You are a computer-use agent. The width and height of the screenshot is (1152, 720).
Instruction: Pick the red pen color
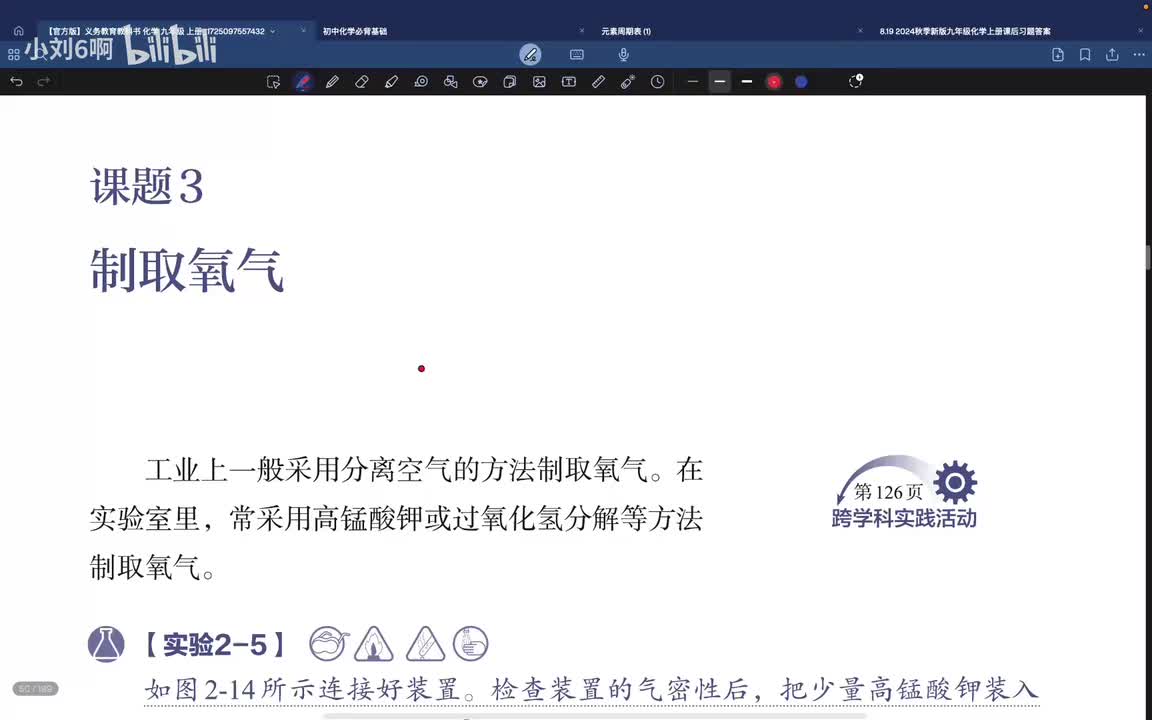tap(774, 82)
